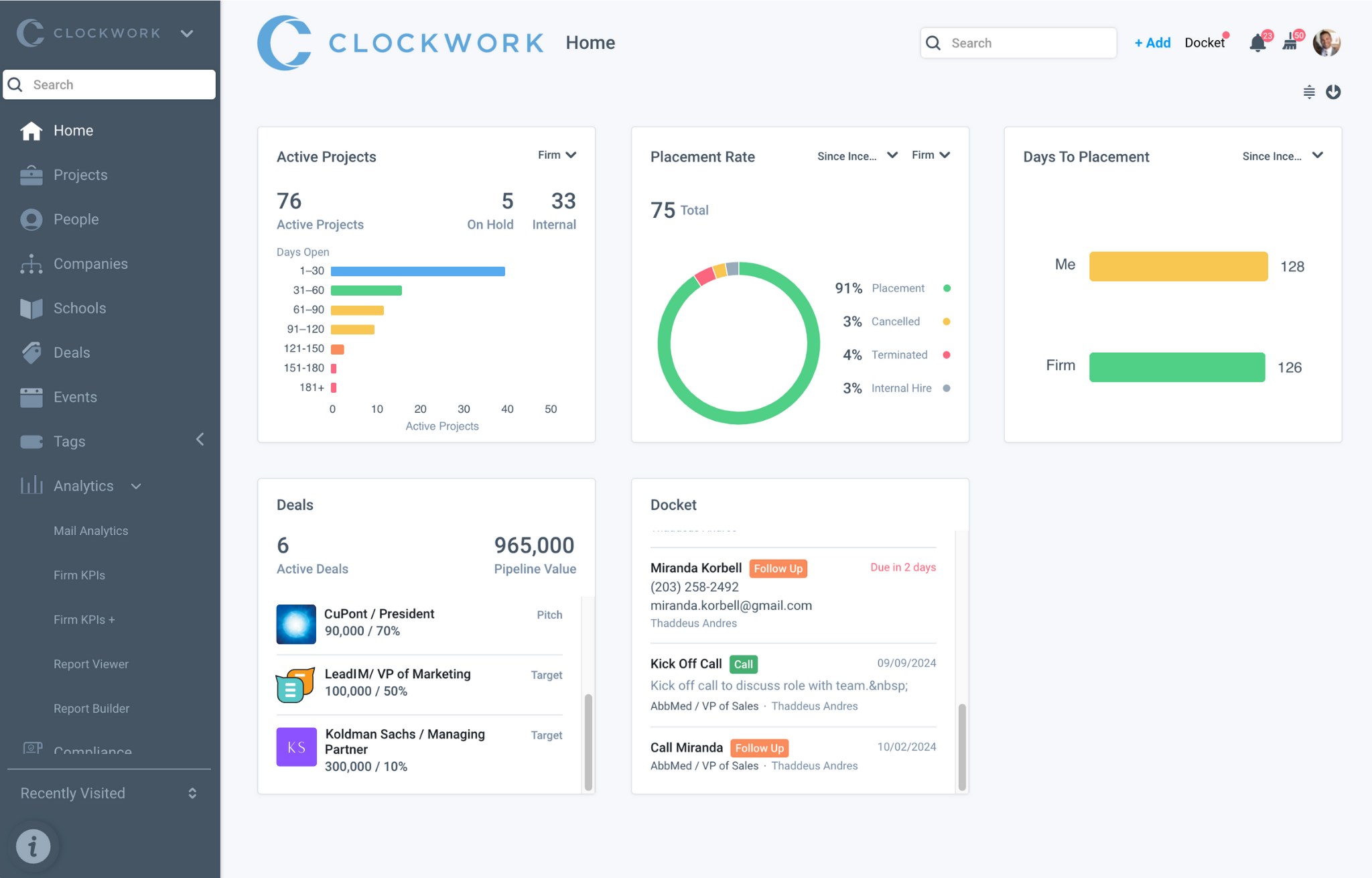The image size is (1372, 878).
Task: Collapse the Clockwork workspace dropdown at top left
Action: click(x=187, y=33)
